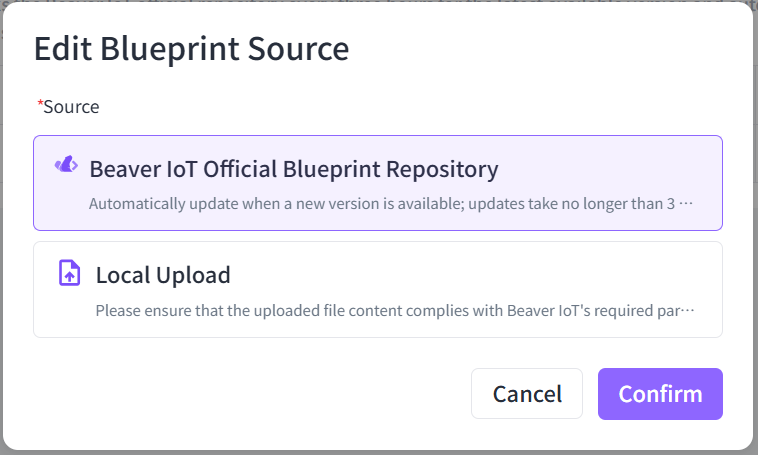Click the 'Edit Blueprint Source' dialog title
Viewport: 758px width, 455px height.
[x=191, y=49]
